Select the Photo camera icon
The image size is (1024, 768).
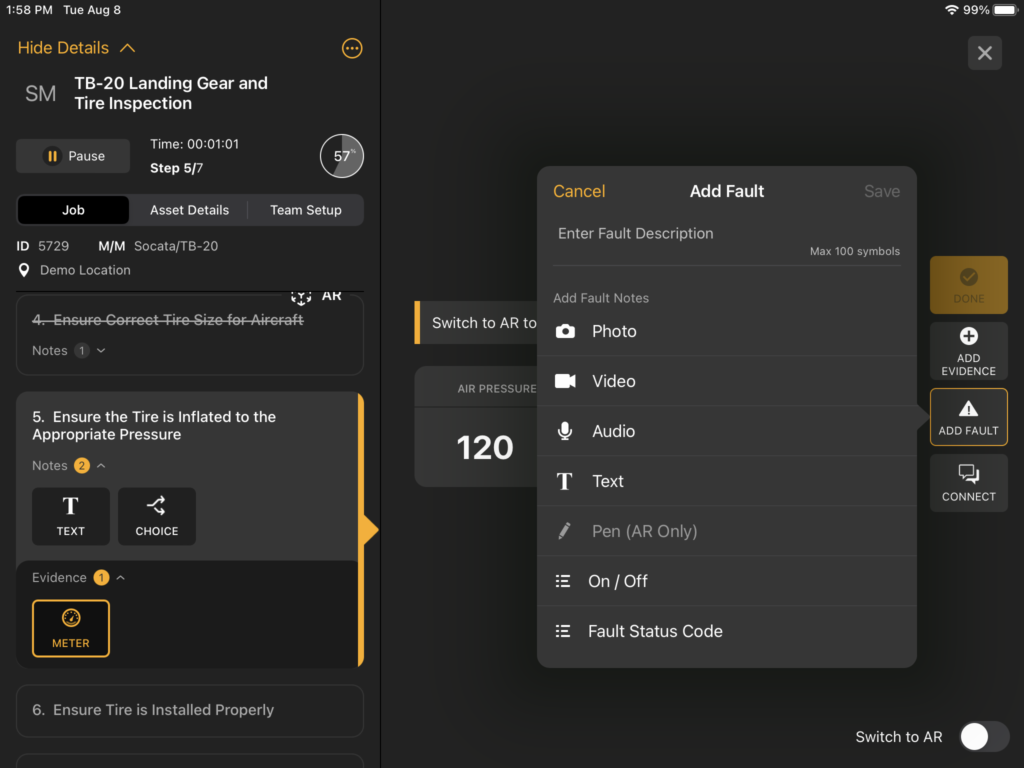565,331
